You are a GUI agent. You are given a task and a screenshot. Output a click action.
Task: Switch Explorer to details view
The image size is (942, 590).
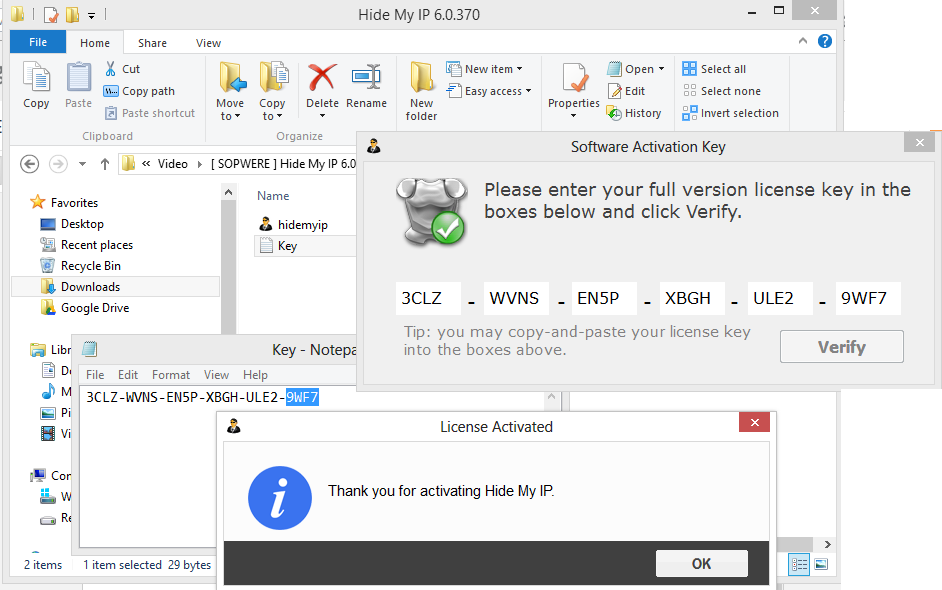pos(799,564)
